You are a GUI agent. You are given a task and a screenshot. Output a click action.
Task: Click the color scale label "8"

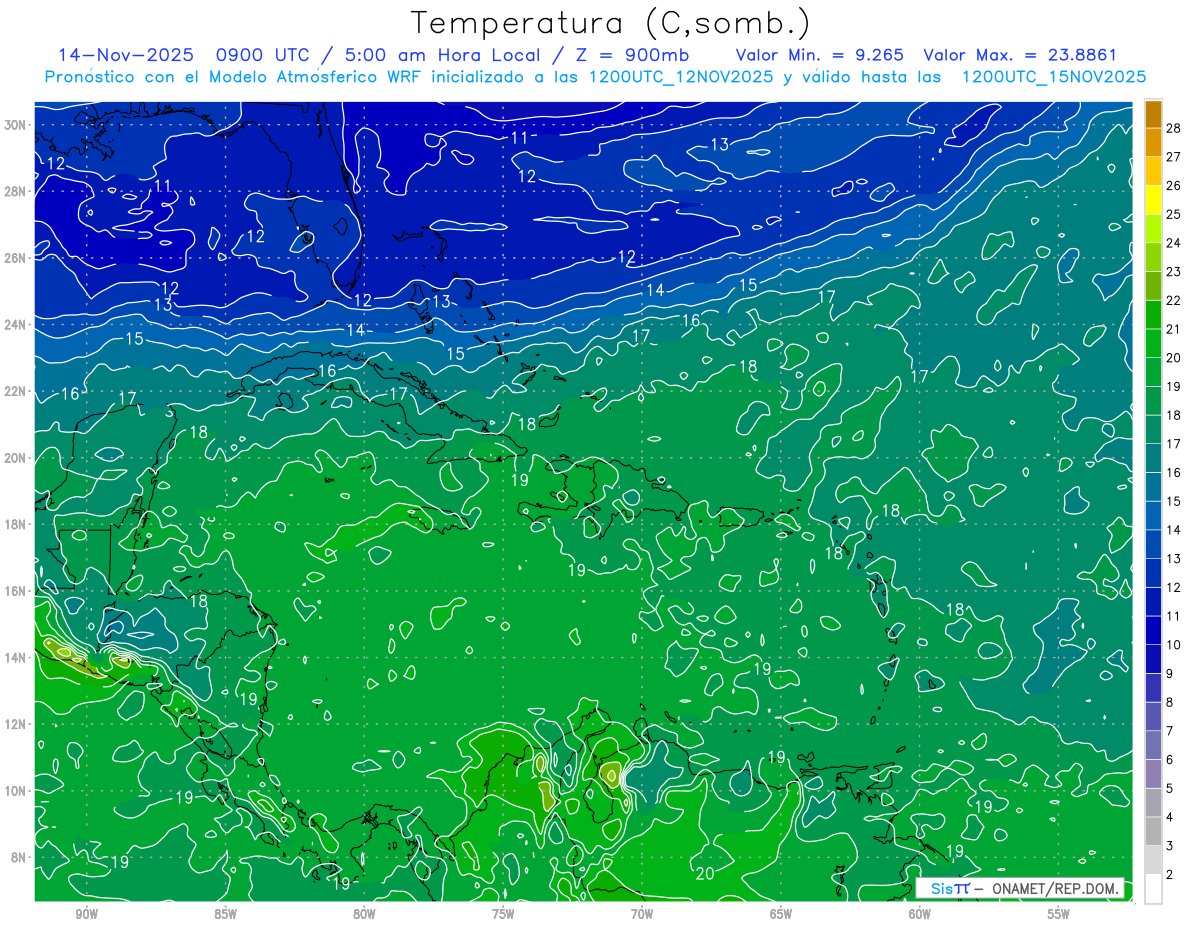pos(1170,702)
